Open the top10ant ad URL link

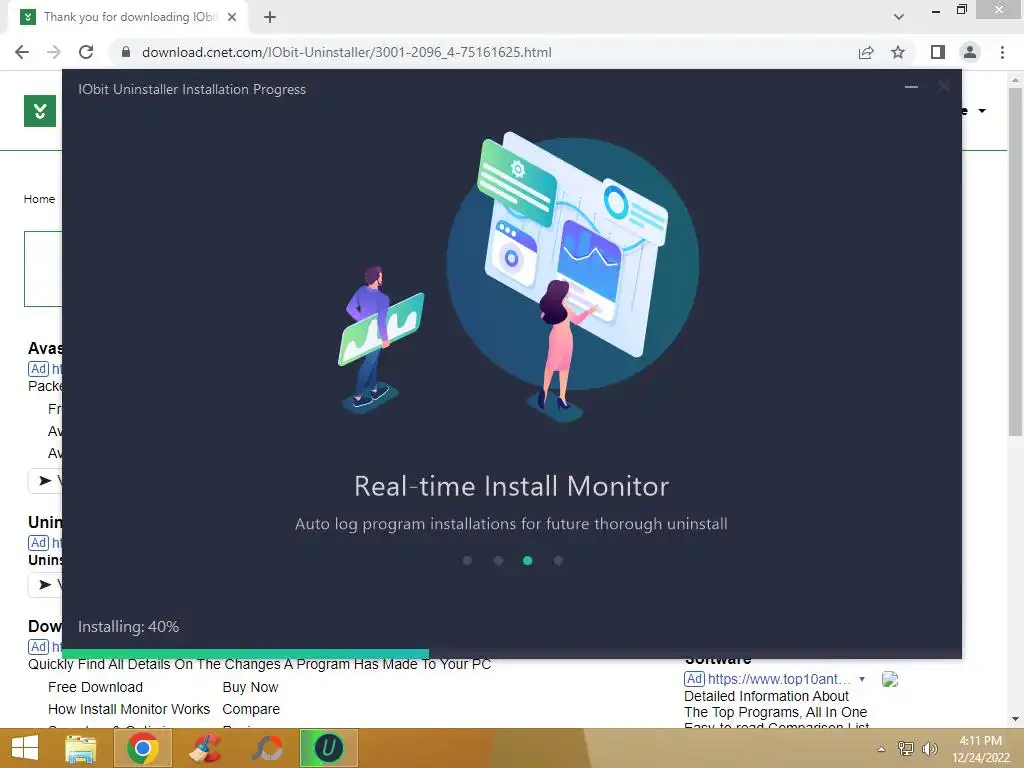(779, 679)
